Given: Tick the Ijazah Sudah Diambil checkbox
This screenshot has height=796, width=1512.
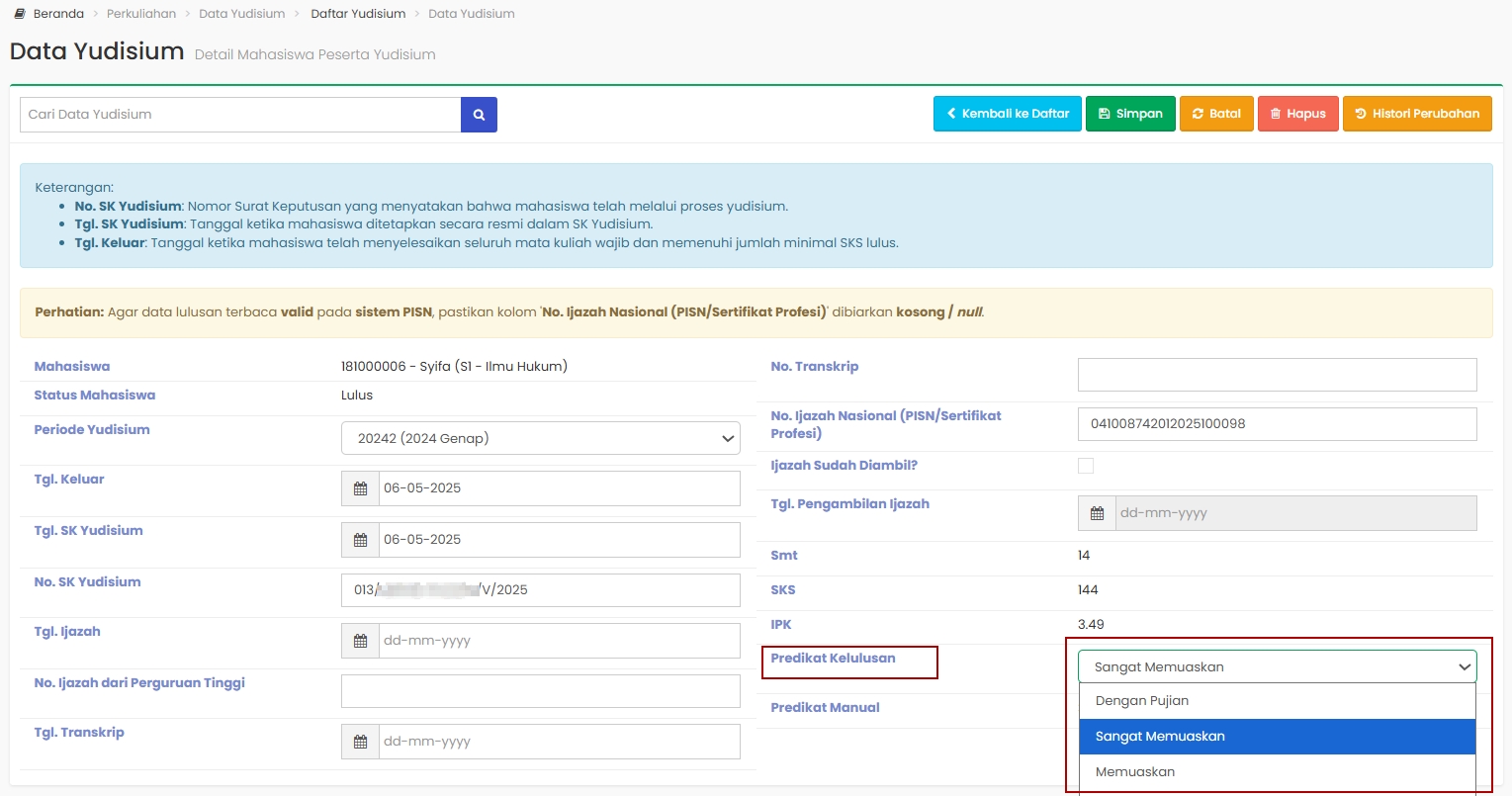Looking at the screenshot, I should tap(1086, 466).
